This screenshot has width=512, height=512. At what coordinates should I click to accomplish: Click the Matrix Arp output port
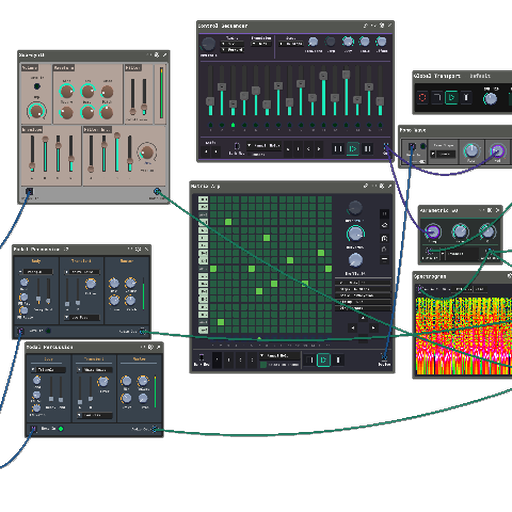pyautogui.click(x=384, y=357)
